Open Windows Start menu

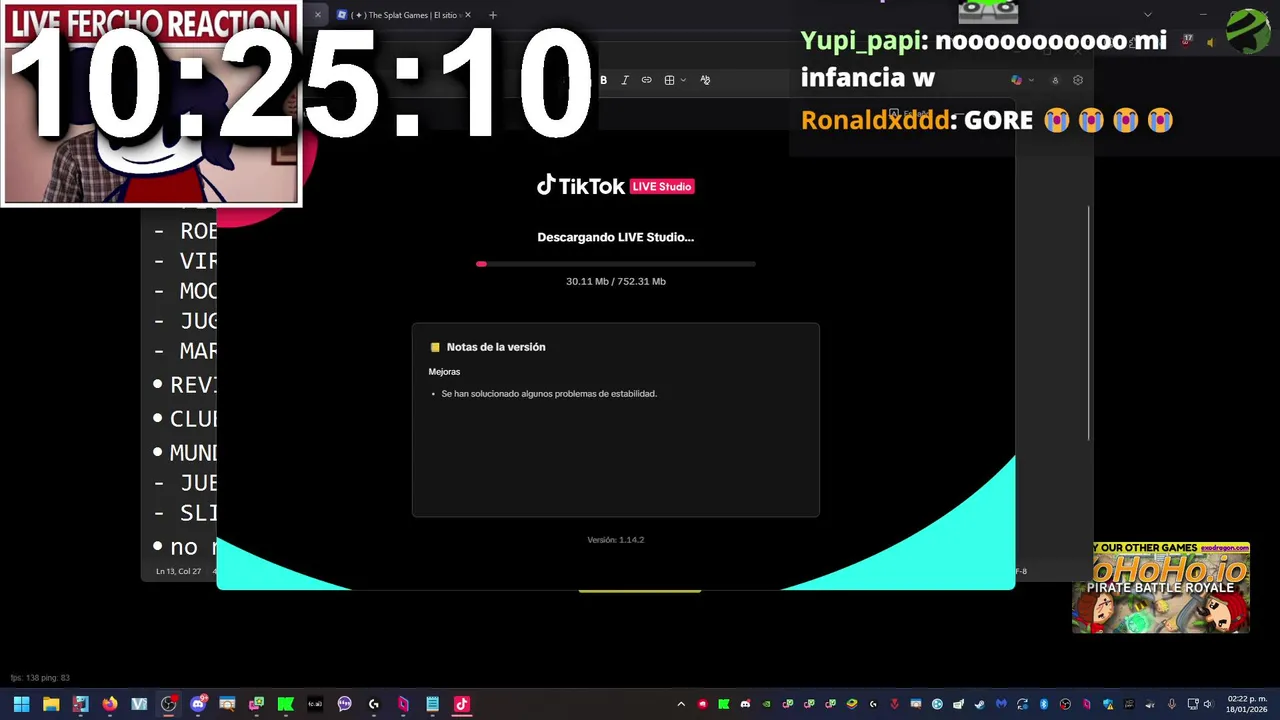point(21,704)
